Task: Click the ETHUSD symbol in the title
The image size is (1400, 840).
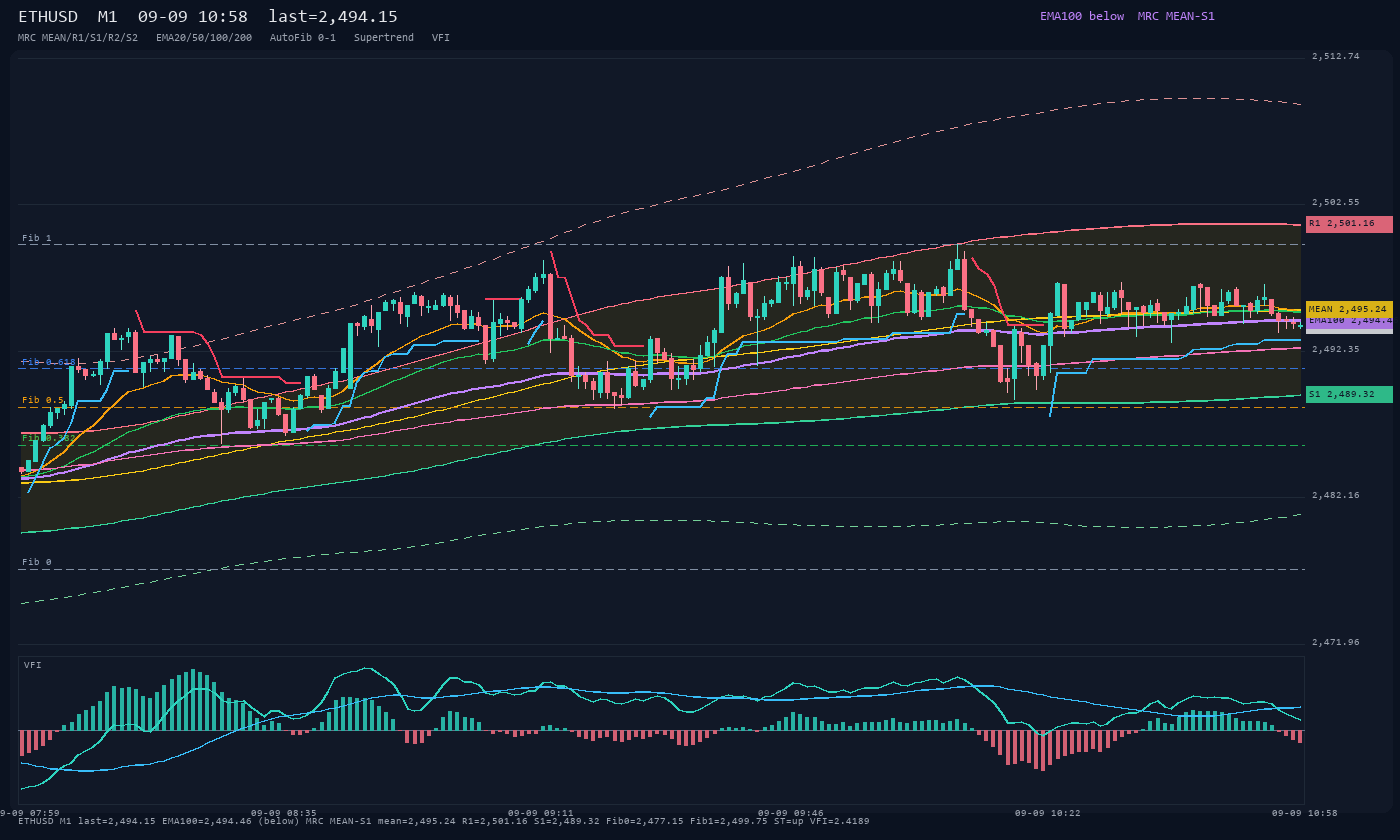Action: [48, 17]
